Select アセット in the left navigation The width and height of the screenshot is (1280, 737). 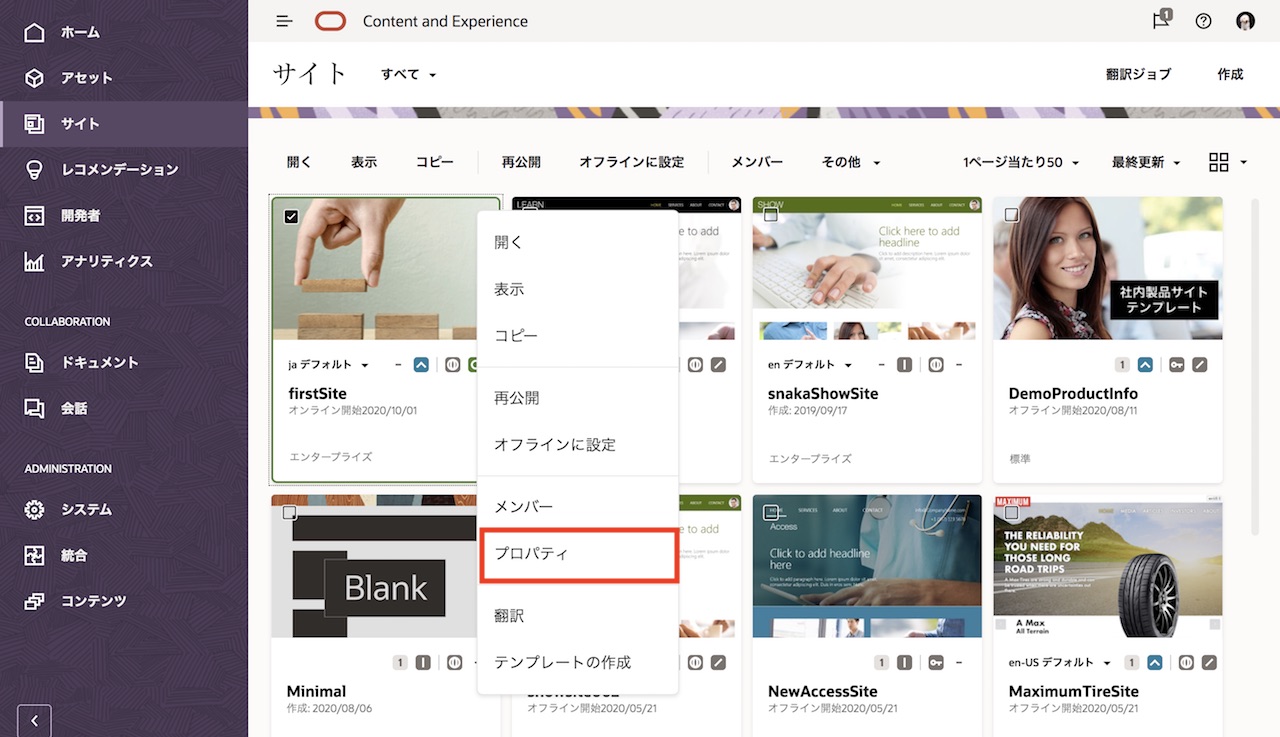(x=80, y=77)
